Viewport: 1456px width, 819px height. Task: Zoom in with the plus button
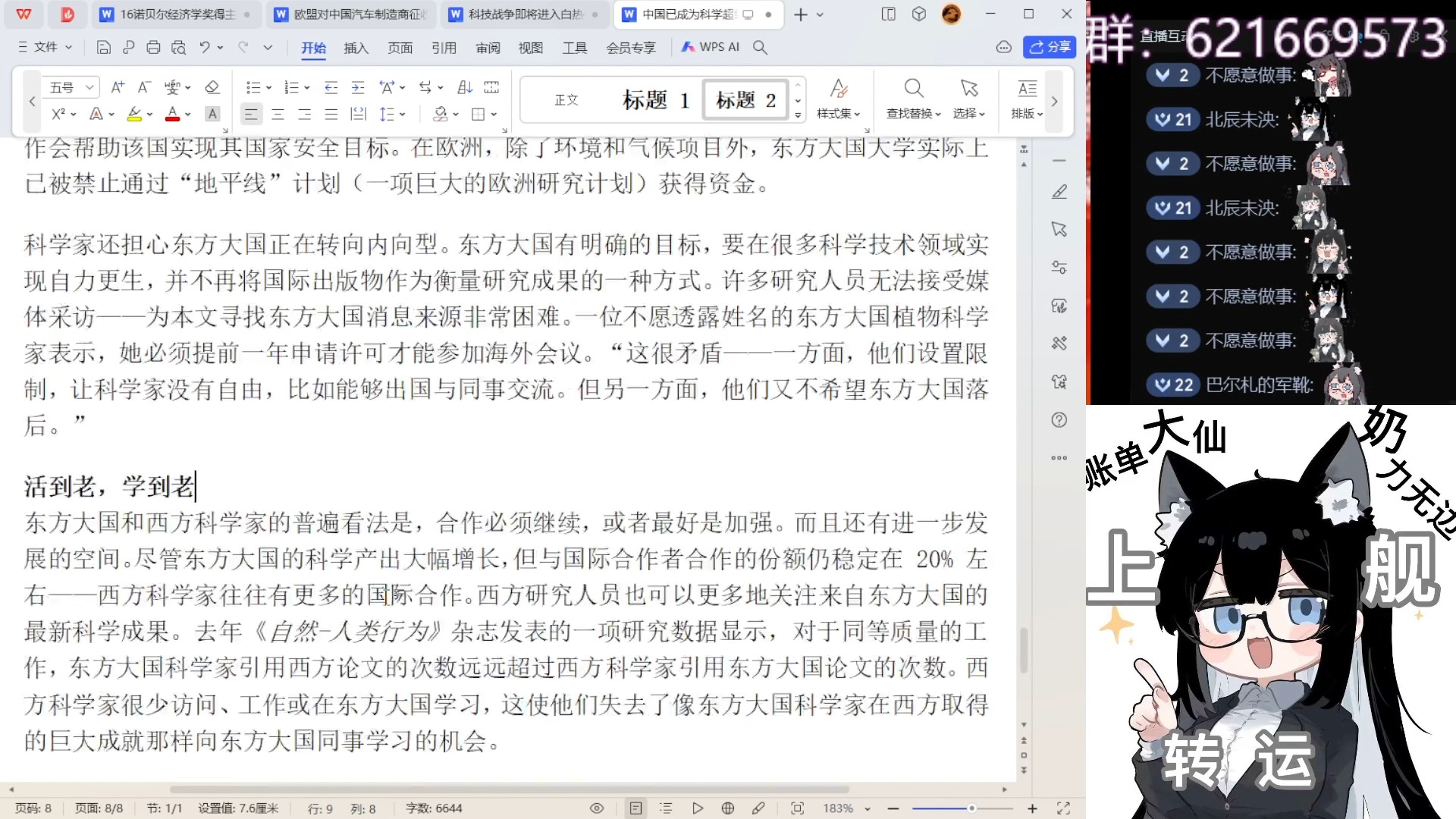[x=1032, y=808]
